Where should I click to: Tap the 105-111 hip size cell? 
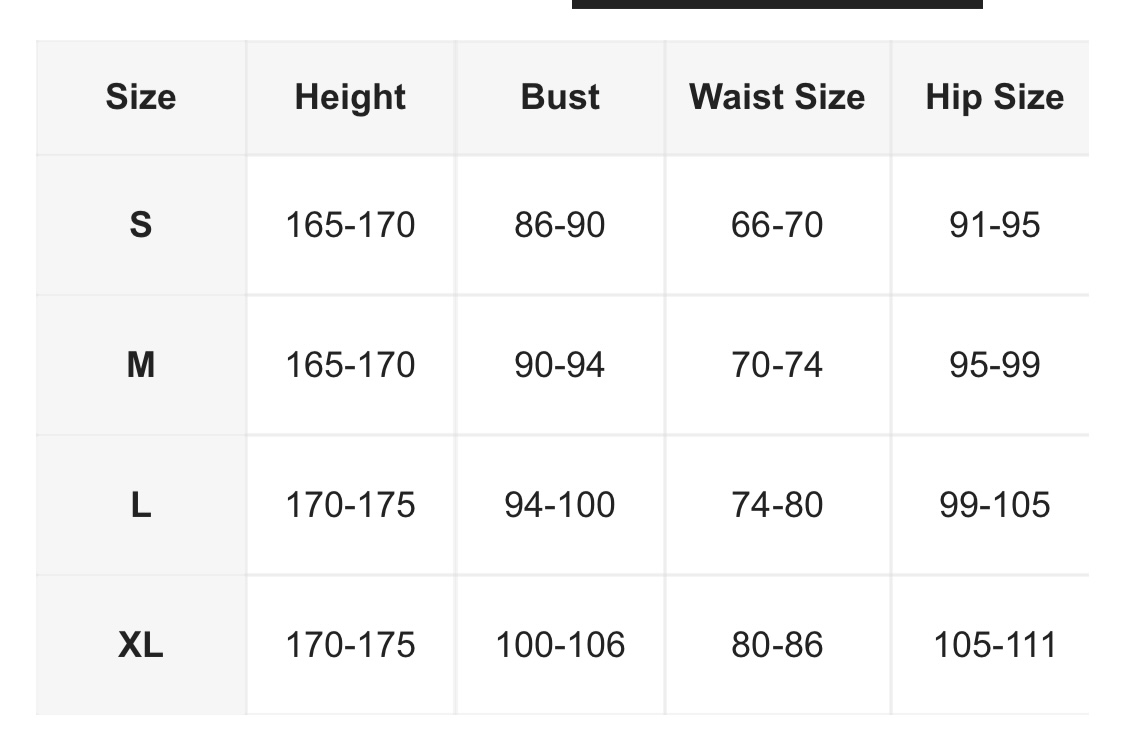(994, 645)
